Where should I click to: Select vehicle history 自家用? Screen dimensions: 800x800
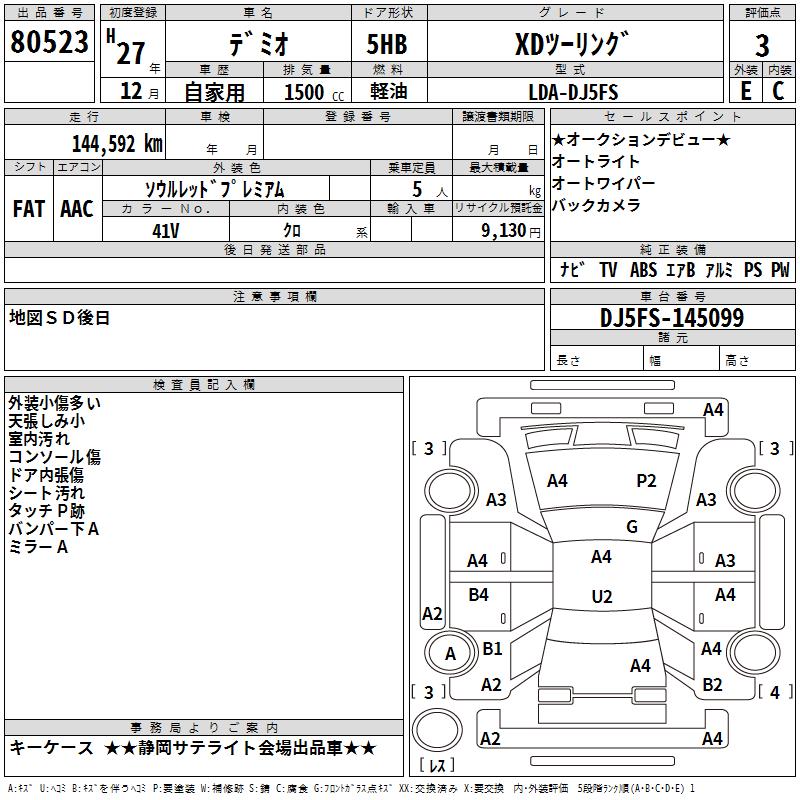(x=214, y=92)
